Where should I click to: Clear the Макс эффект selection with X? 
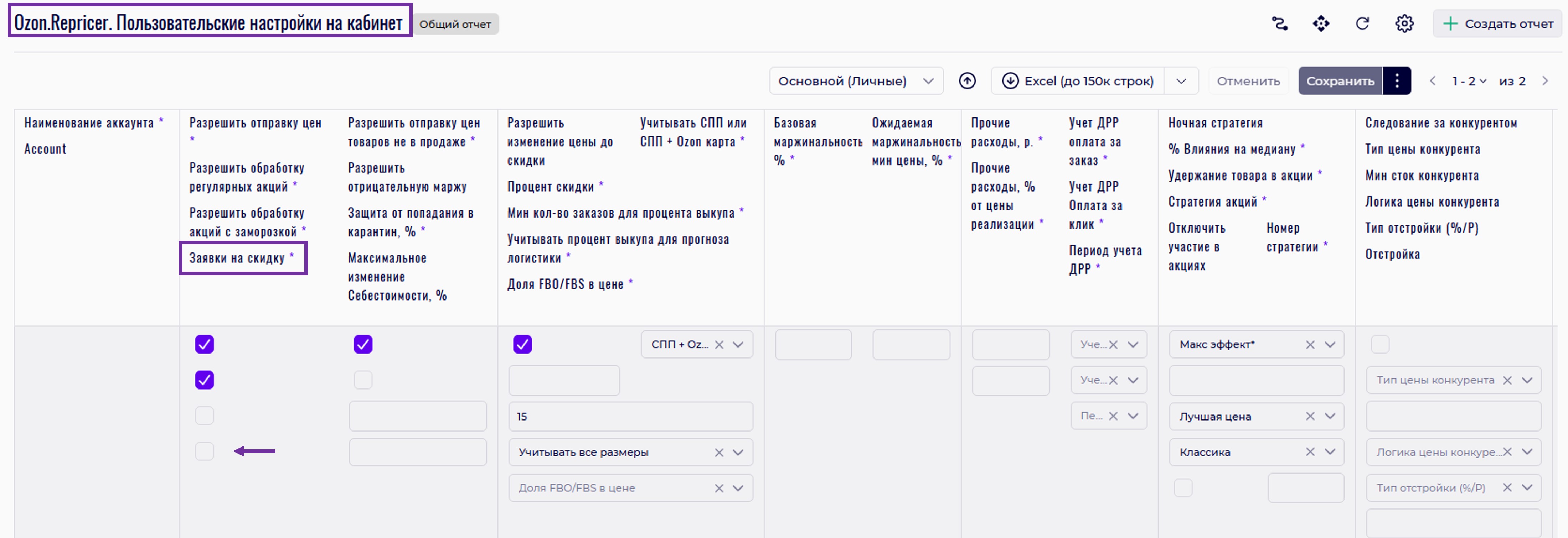point(1310,345)
